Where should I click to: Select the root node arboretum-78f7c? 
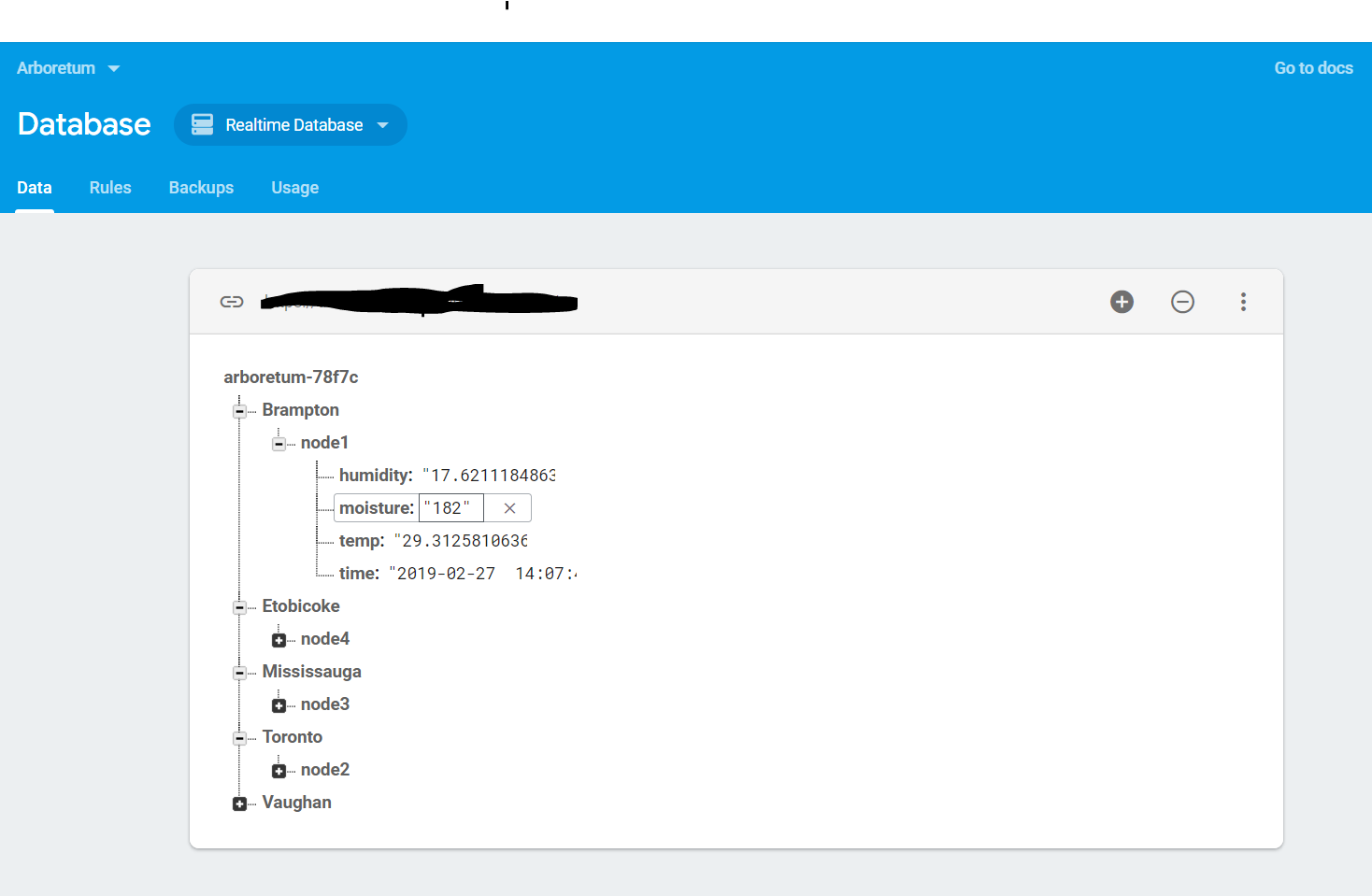pos(291,377)
